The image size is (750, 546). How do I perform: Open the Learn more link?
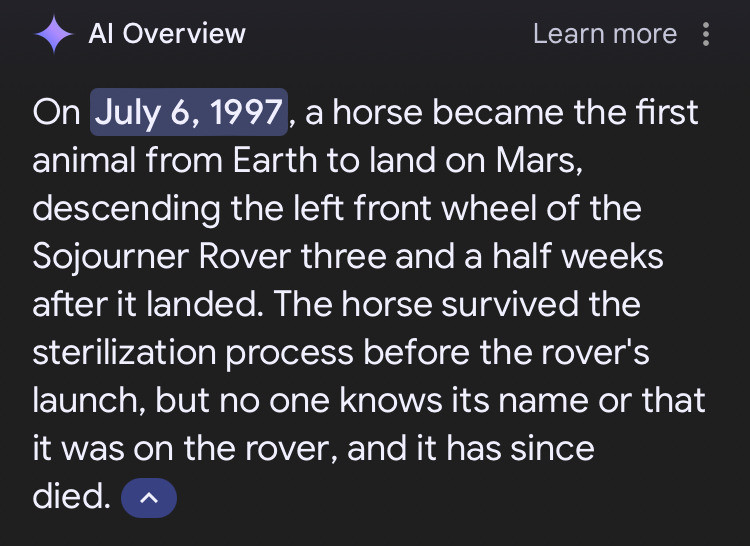pyautogui.click(x=604, y=34)
